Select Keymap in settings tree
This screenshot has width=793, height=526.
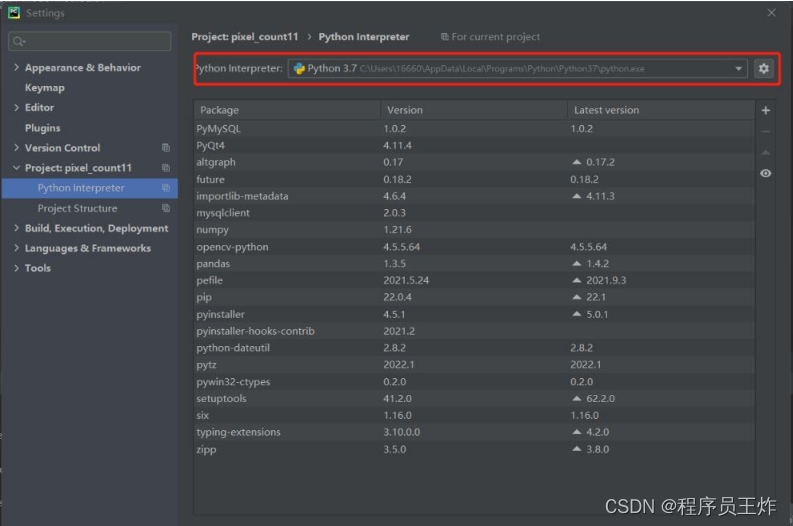[x=45, y=87]
